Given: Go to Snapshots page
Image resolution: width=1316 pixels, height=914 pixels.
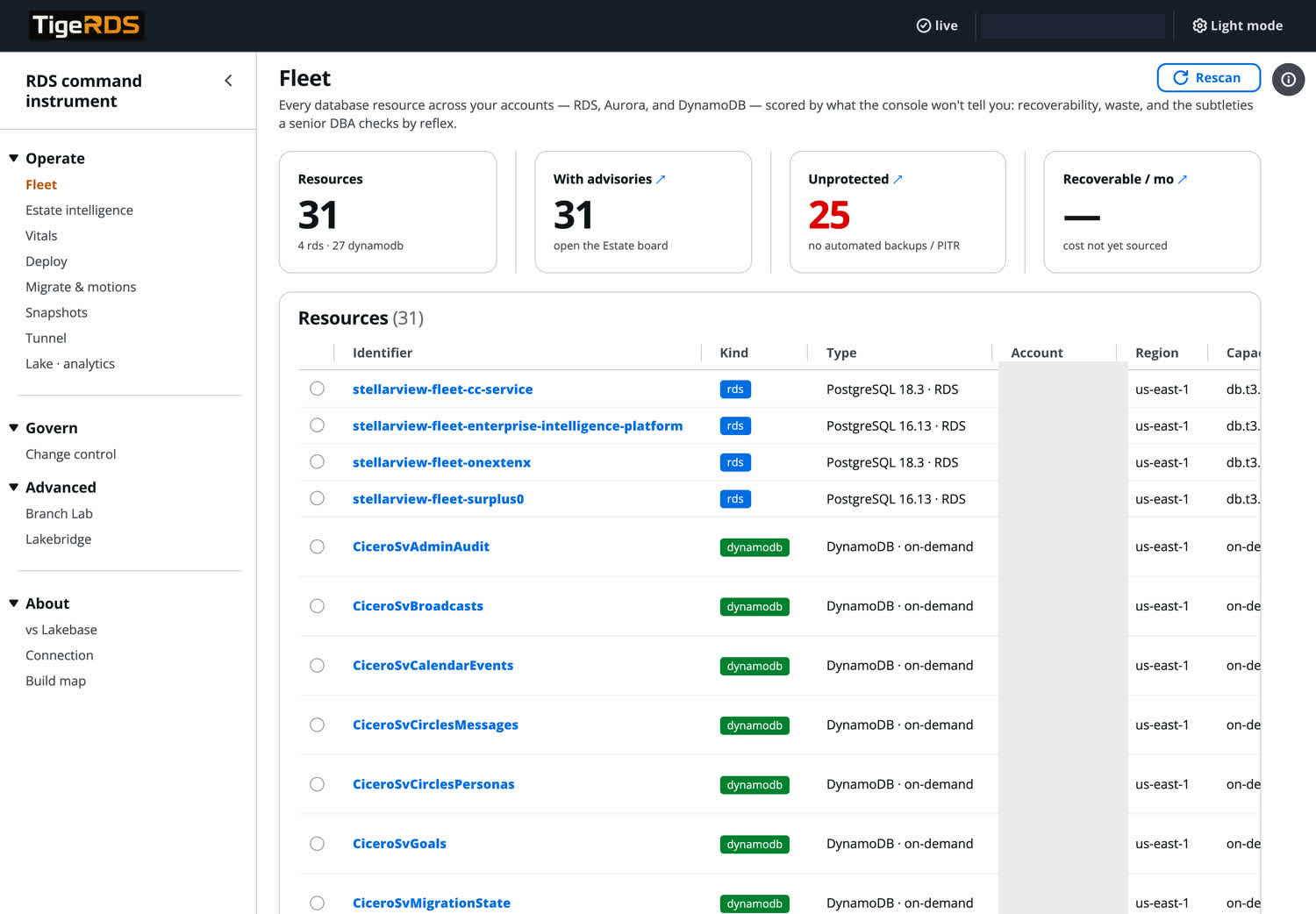Looking at the screenshot, I should tap(56, 313).
